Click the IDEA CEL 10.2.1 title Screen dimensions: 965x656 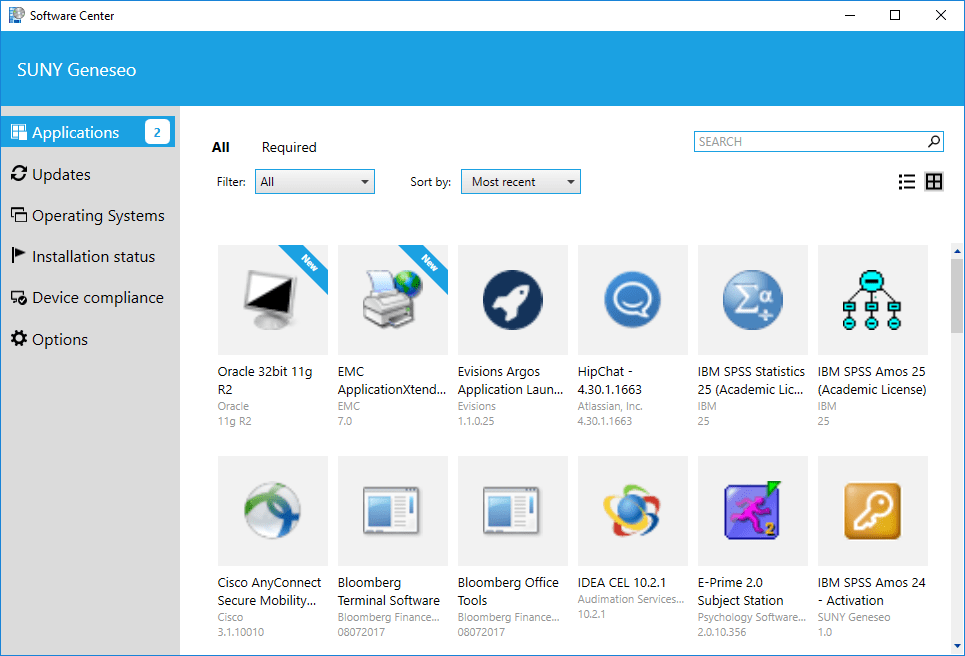622,582
